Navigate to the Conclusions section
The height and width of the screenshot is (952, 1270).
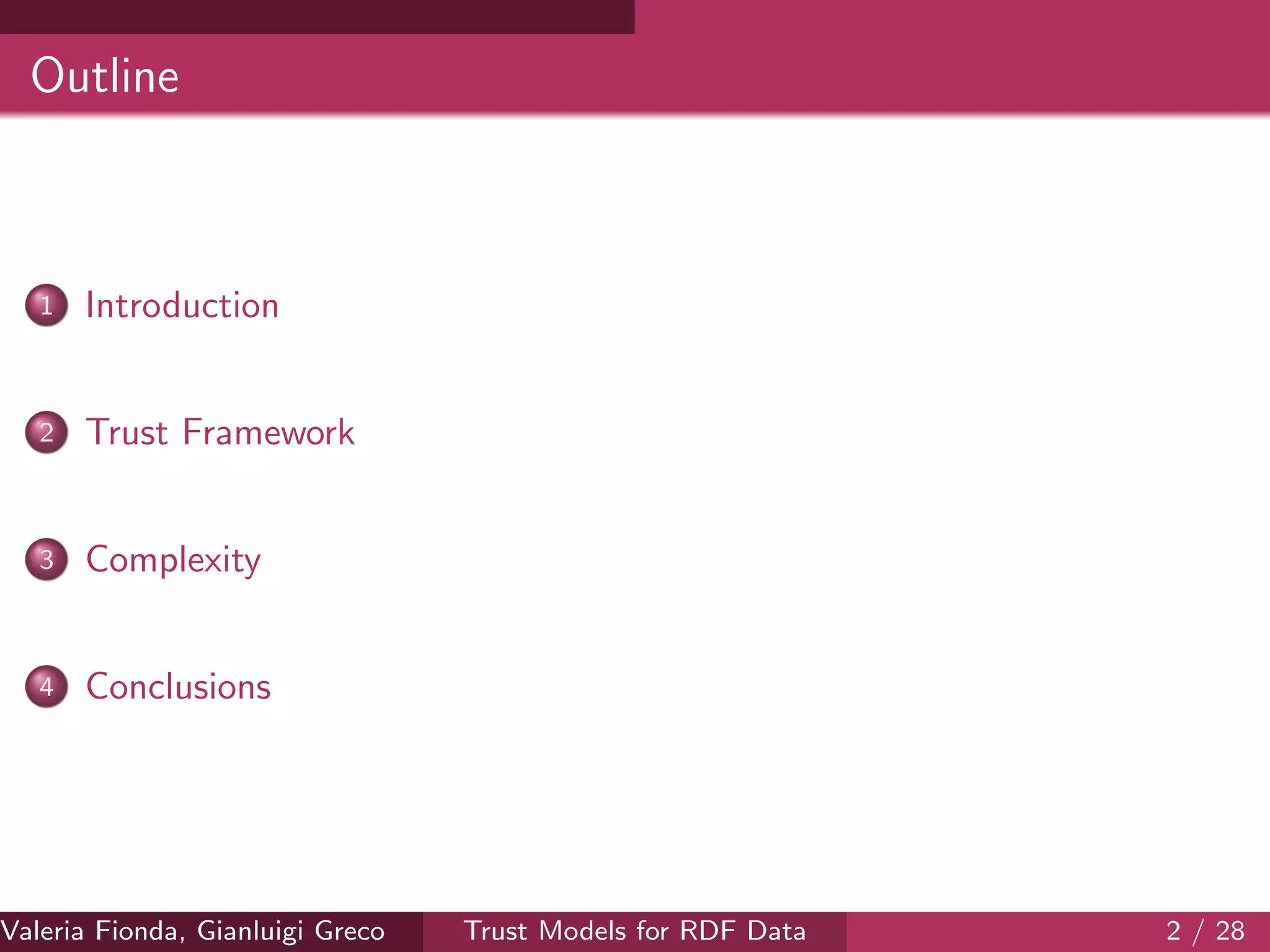(178, 686)
